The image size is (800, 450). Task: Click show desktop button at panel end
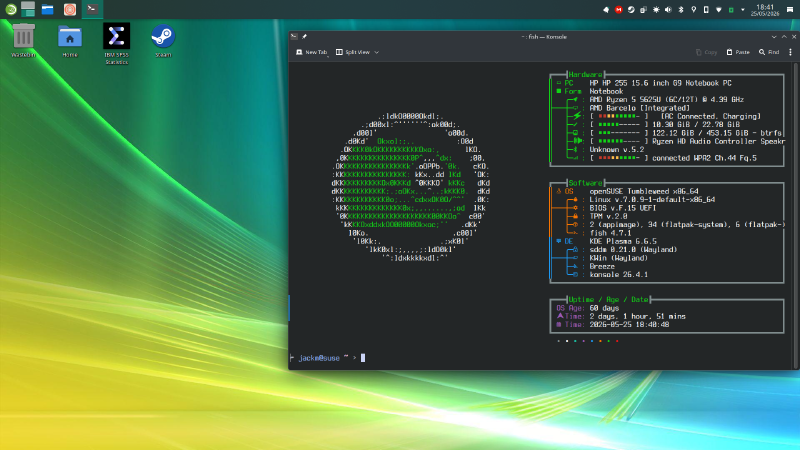click(790, 10)
